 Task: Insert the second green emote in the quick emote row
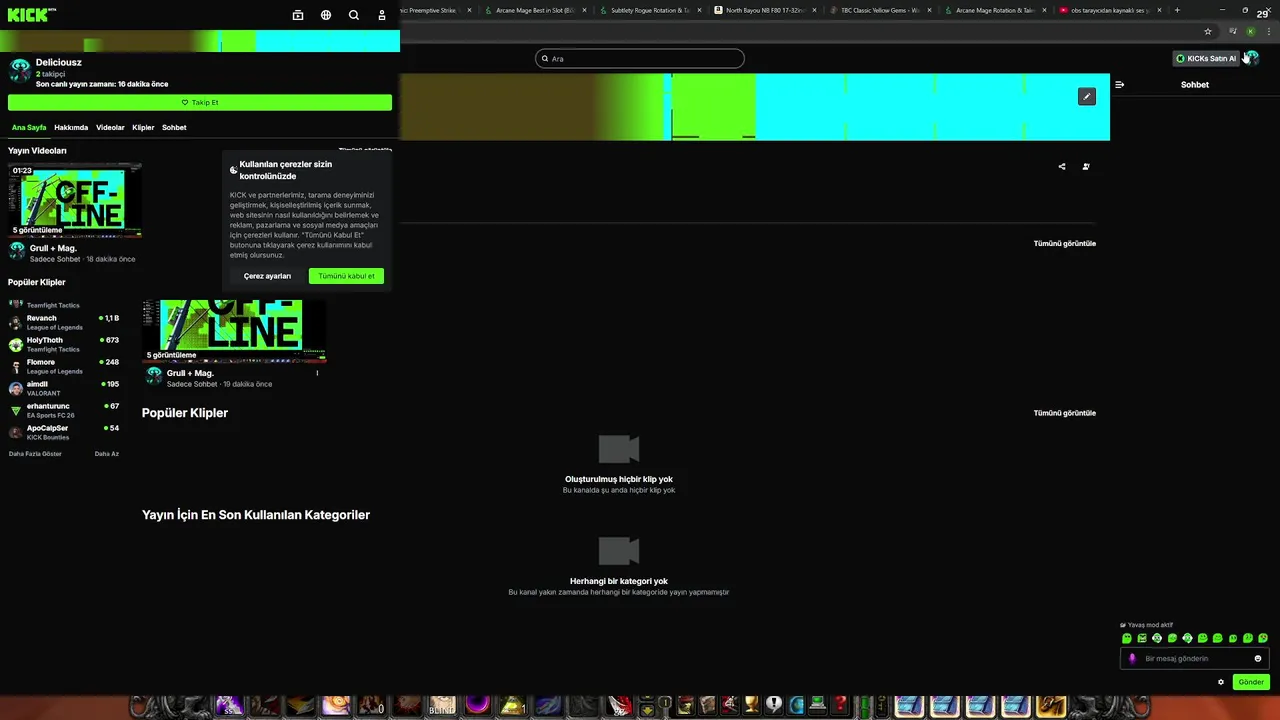(x=1142, y=638)
